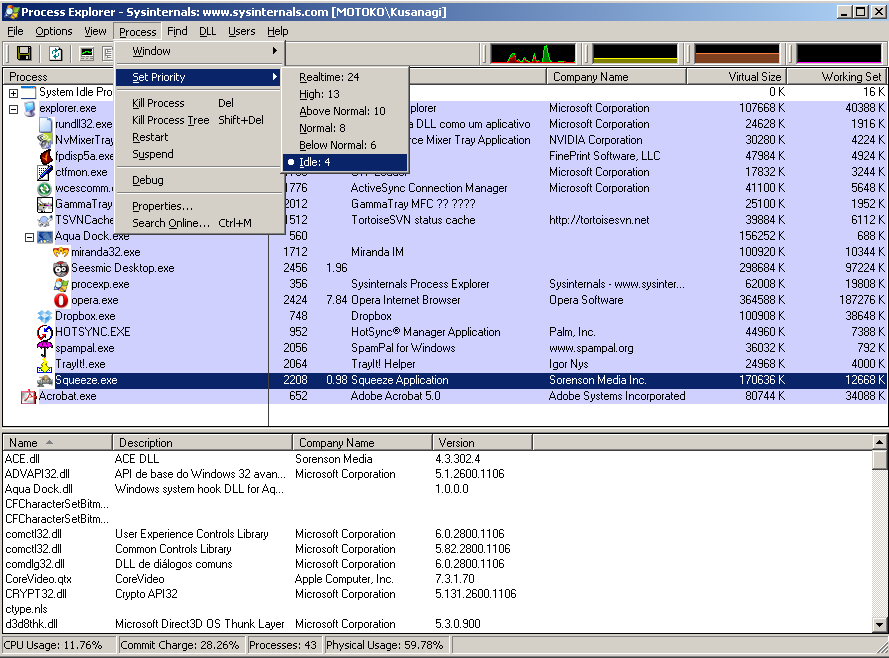The height and width of the screenshot is (658, 889).
Task: Click the rundll32.exe process icon
Action: coord(46,124)
